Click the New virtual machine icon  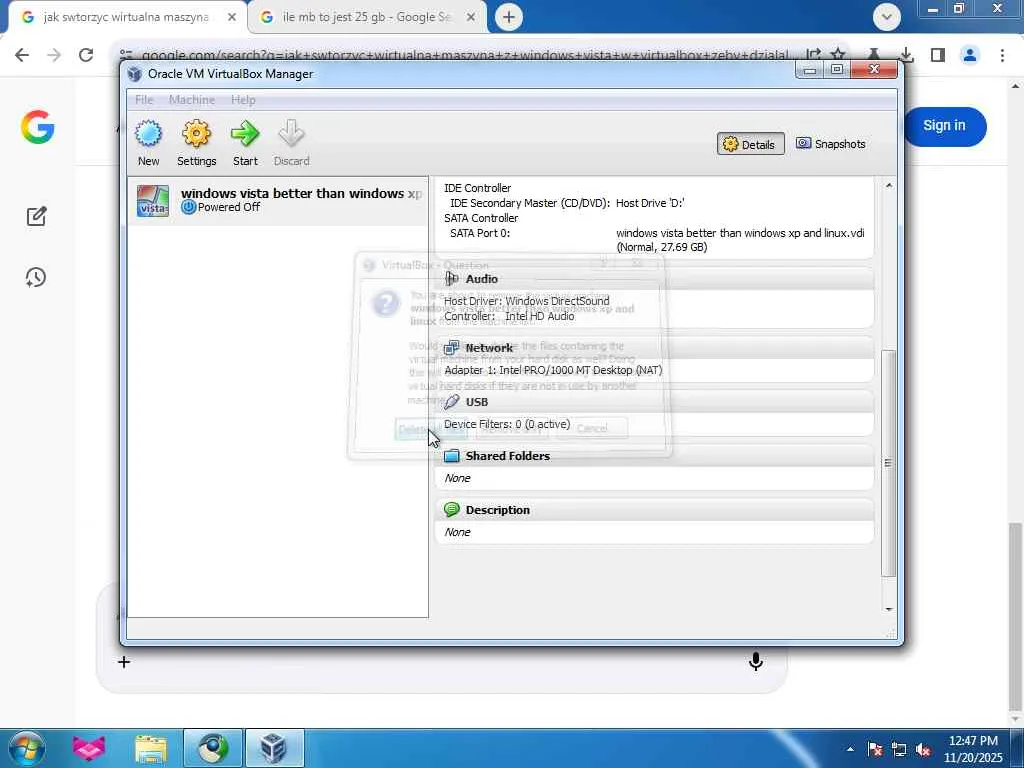[x=148, y=143]
